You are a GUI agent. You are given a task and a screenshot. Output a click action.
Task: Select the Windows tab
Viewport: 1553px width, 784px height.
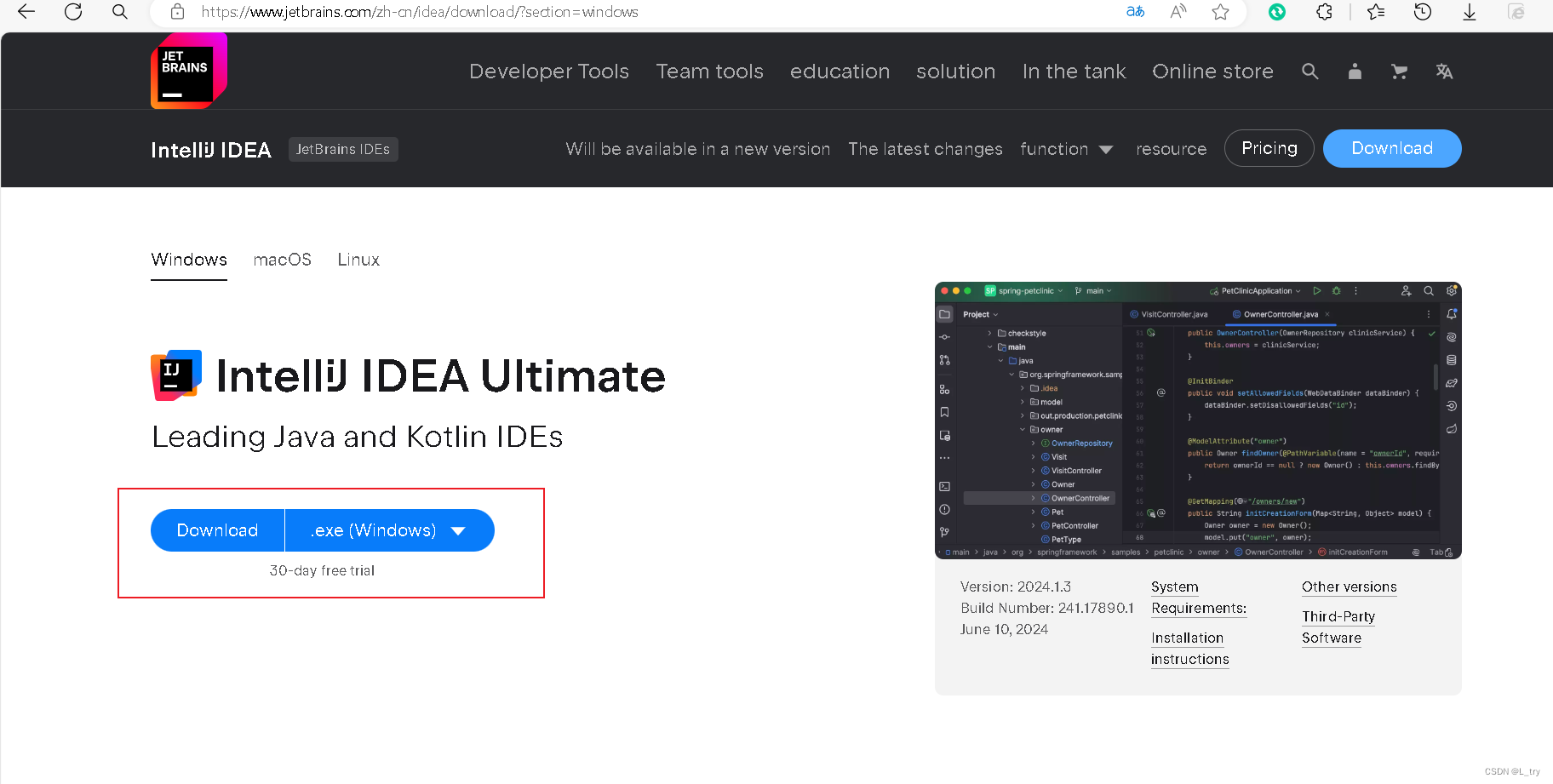(x=189, y=260)
